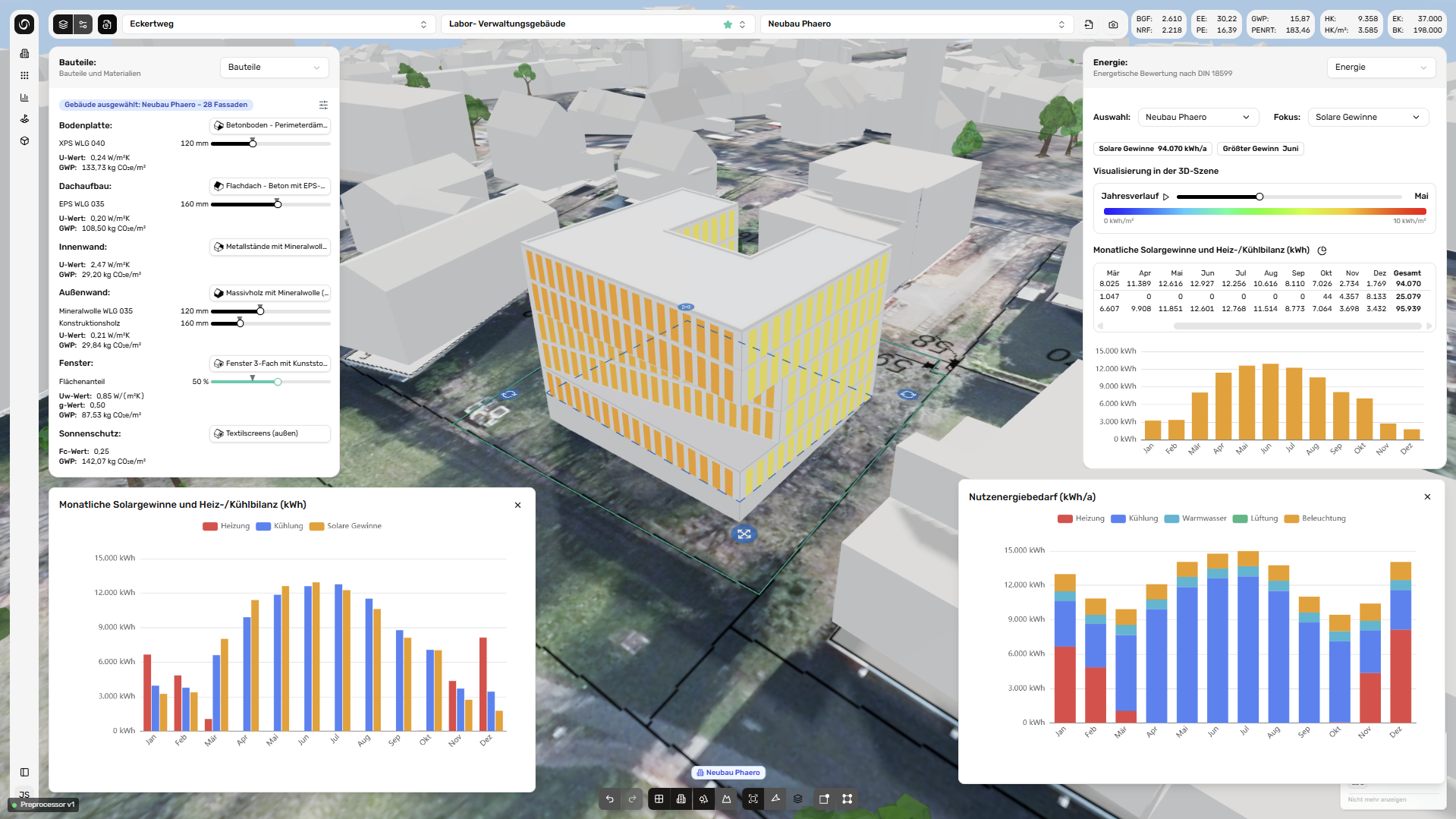Click the green favorite star on Labor-Verwaltungsgebäude
Viewport: 1456px width, 819px height.
[x=728, y=24]
